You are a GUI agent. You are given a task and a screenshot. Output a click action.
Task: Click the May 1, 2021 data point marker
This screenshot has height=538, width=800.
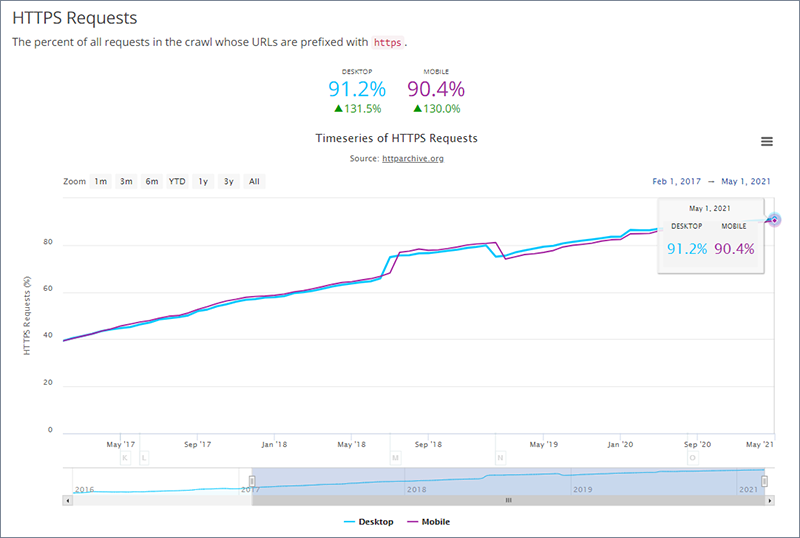774,220
